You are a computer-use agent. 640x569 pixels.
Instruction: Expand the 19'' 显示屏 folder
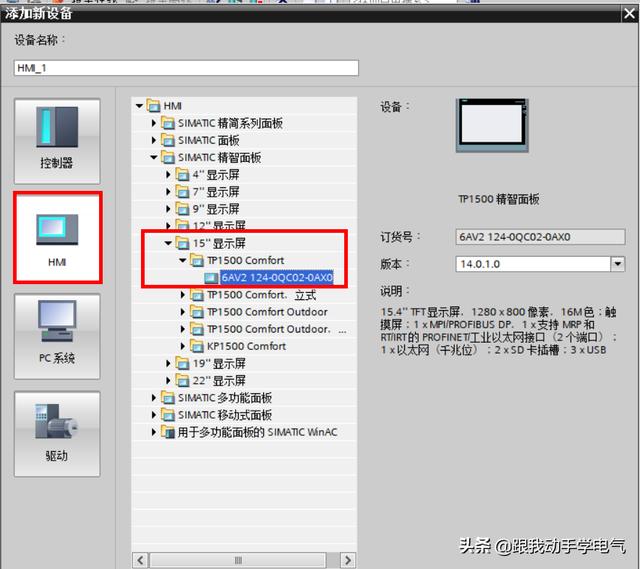click(168, 363)
